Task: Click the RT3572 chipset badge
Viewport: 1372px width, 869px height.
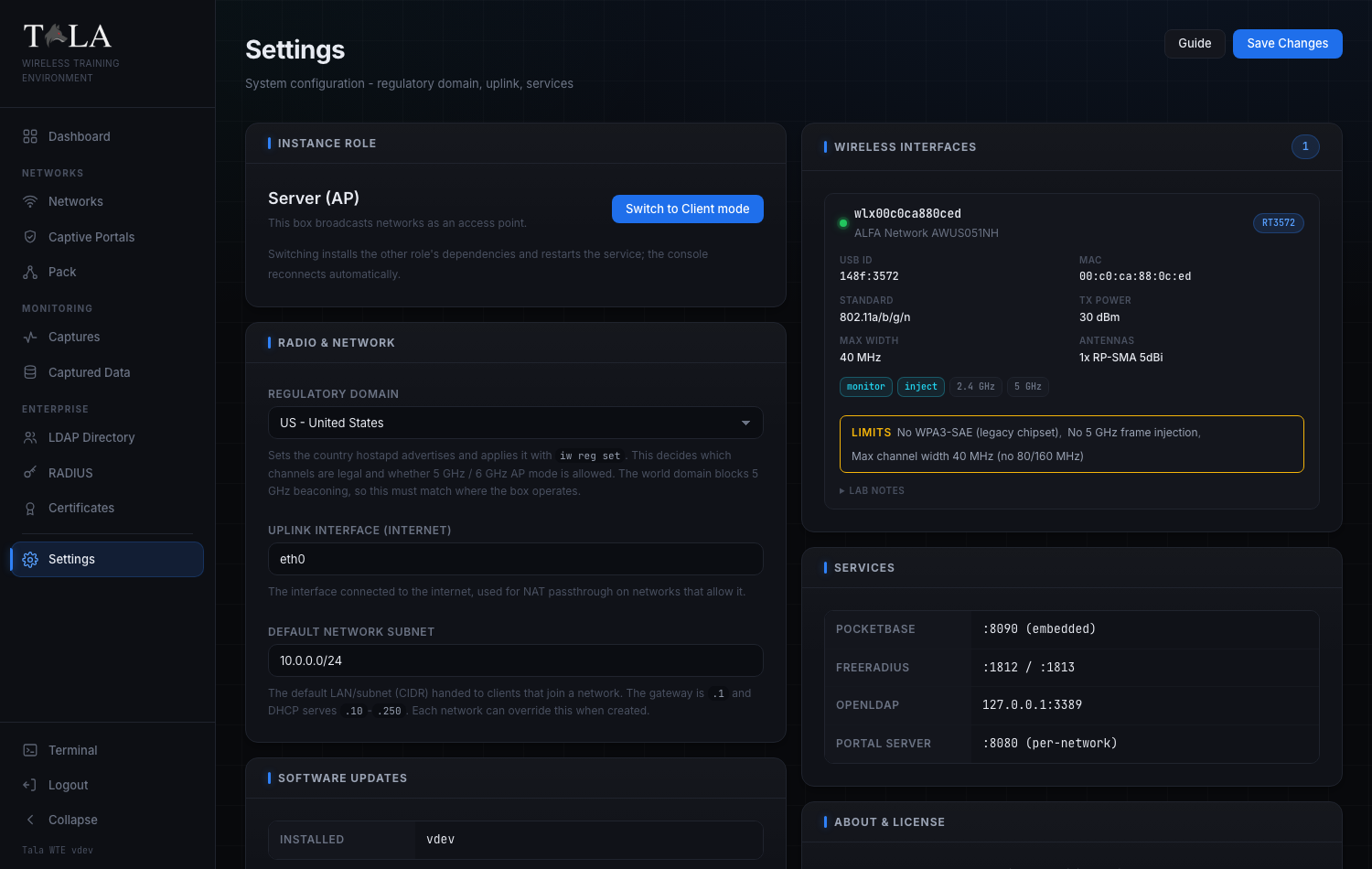Action: click(x=1279, y=222)
